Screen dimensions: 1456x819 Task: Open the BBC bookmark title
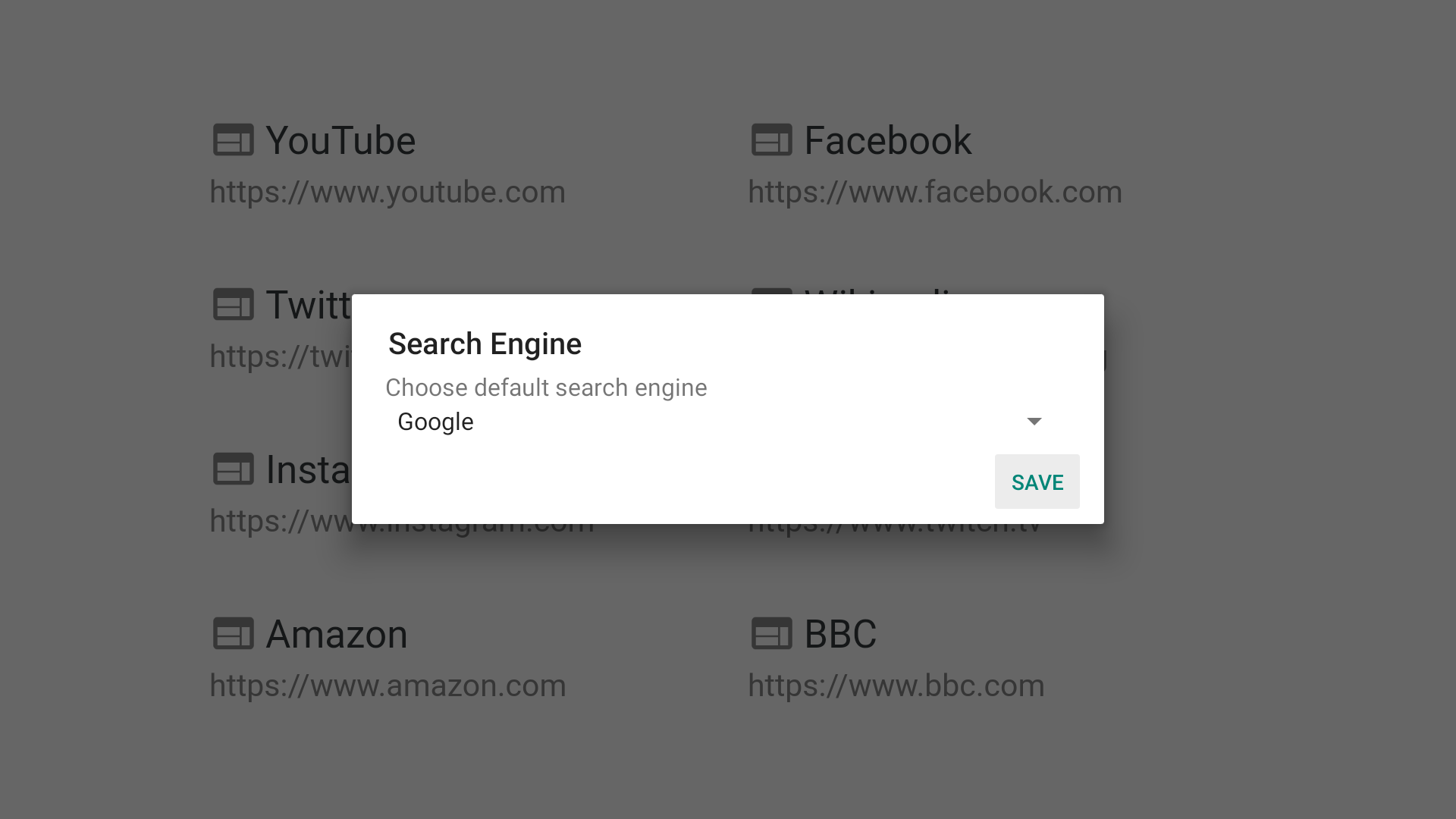[840, 635]
